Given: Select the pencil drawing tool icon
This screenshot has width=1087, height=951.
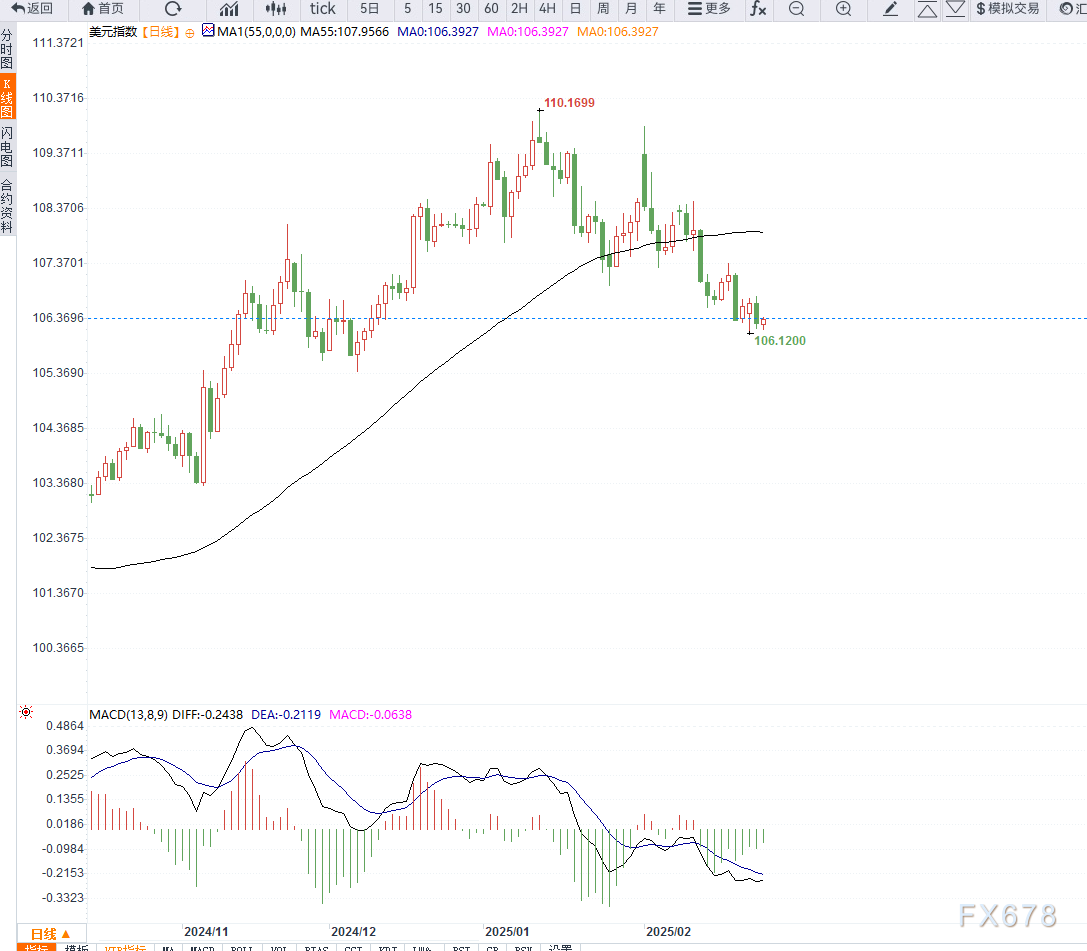Looking at the screenshot, I should pos(889,9).
